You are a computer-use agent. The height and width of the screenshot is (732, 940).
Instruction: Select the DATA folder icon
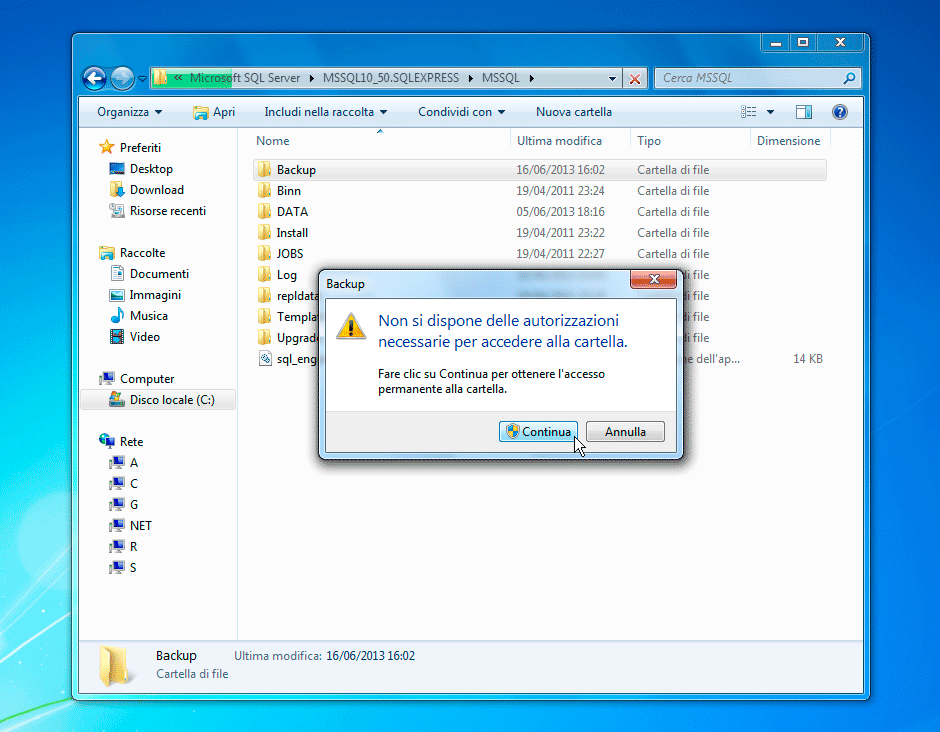click(x=264, y=212)
